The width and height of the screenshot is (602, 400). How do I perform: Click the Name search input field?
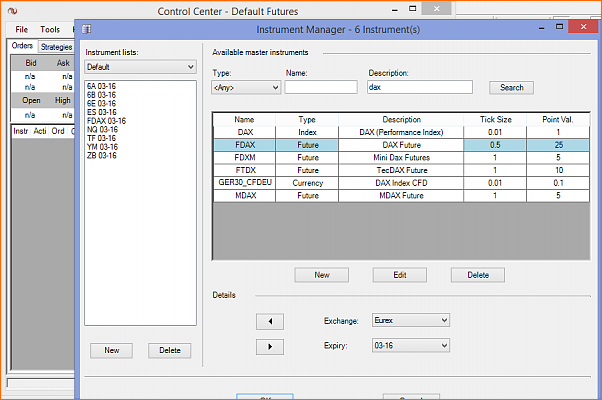coord(321,87)
